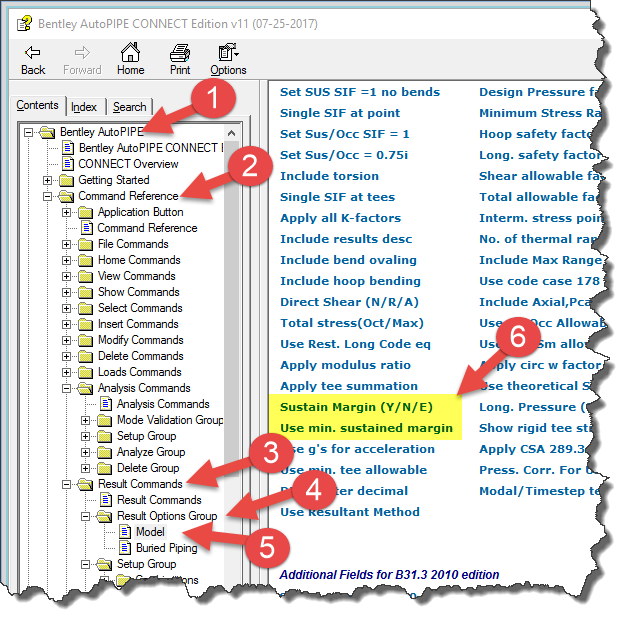
Task: Open Hoop safety factor link
Action: (x=537, y=134)
